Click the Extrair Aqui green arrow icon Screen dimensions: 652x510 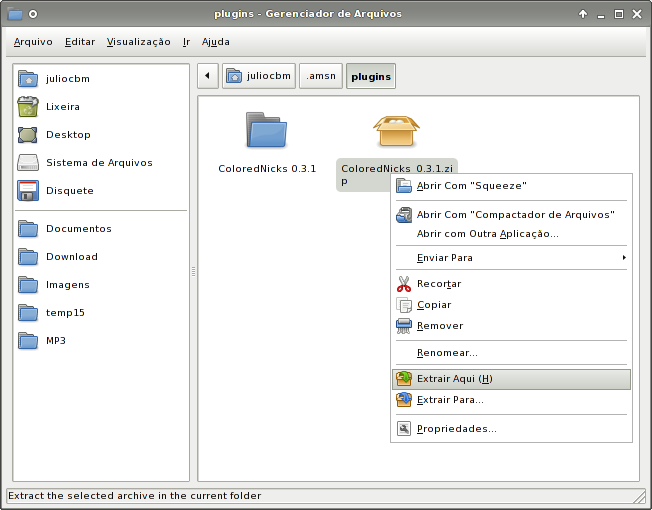click(404, 379)
